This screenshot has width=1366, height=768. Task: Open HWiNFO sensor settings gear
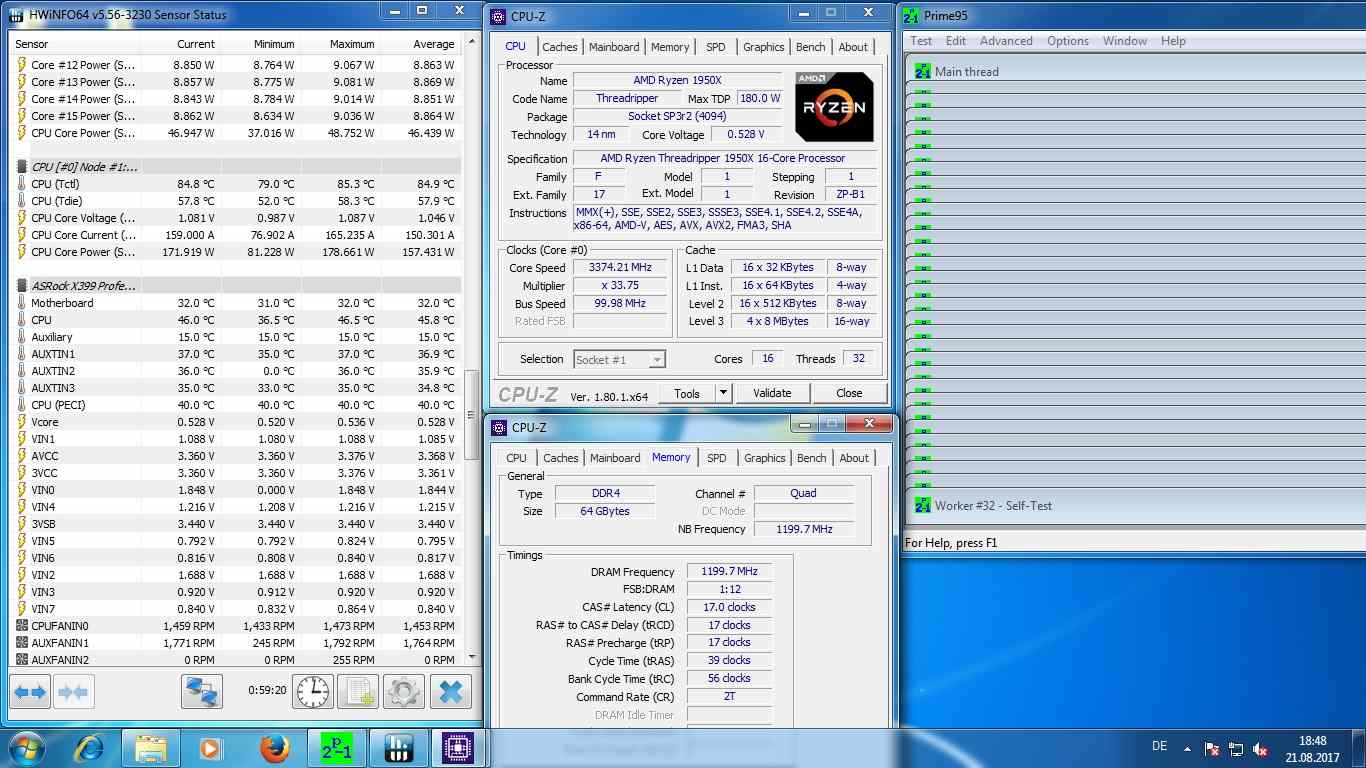point(403,692)
